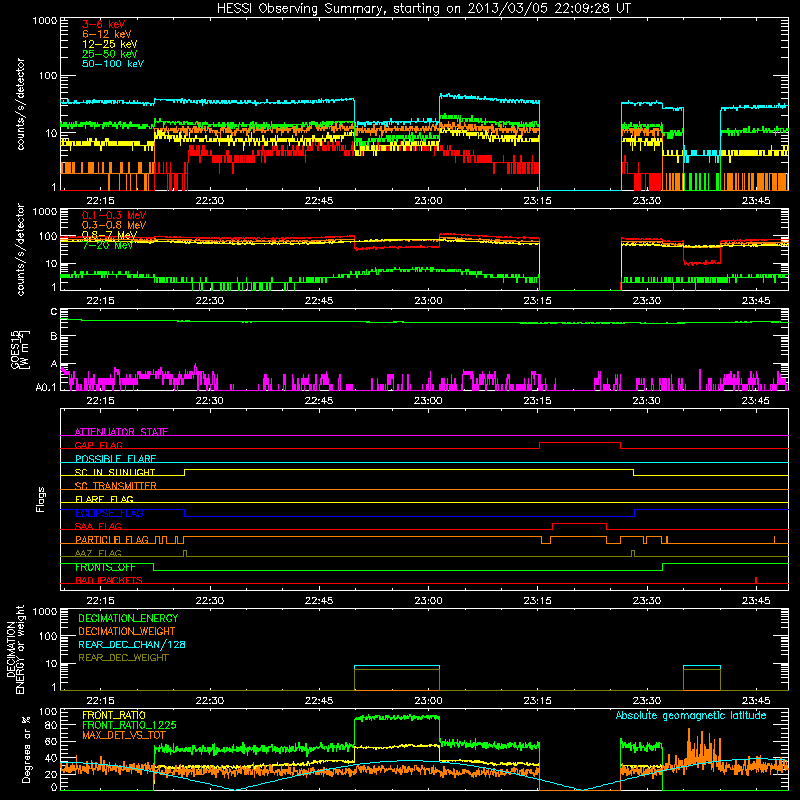This screenshot has height=800, width=800.
Task: Select the 6-12 keV legend label
Action: (x=107, y=34)
